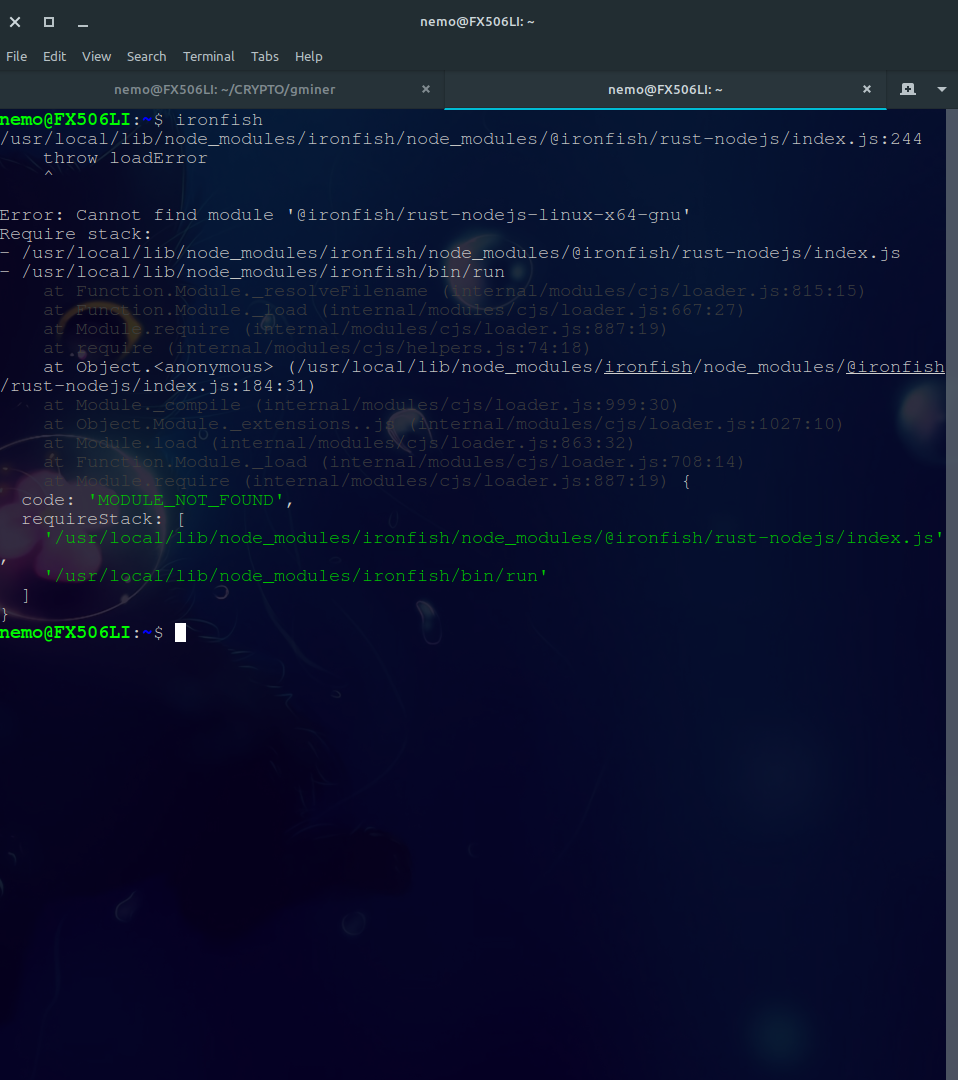Viewport: 958px width, 1080px height.
Task: Click the 'at Module._compile' stack line
Action: click(x=361, y=405)
